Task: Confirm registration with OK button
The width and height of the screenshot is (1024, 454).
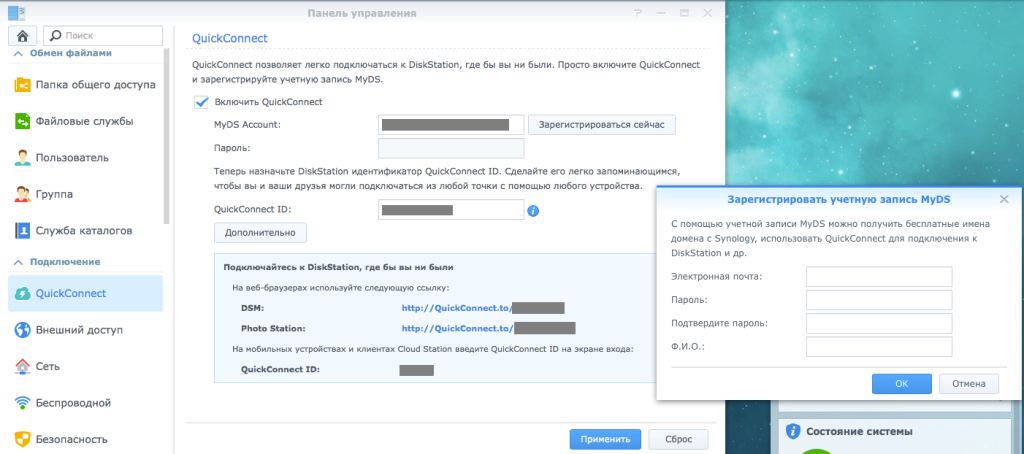Action: [901, 384]
